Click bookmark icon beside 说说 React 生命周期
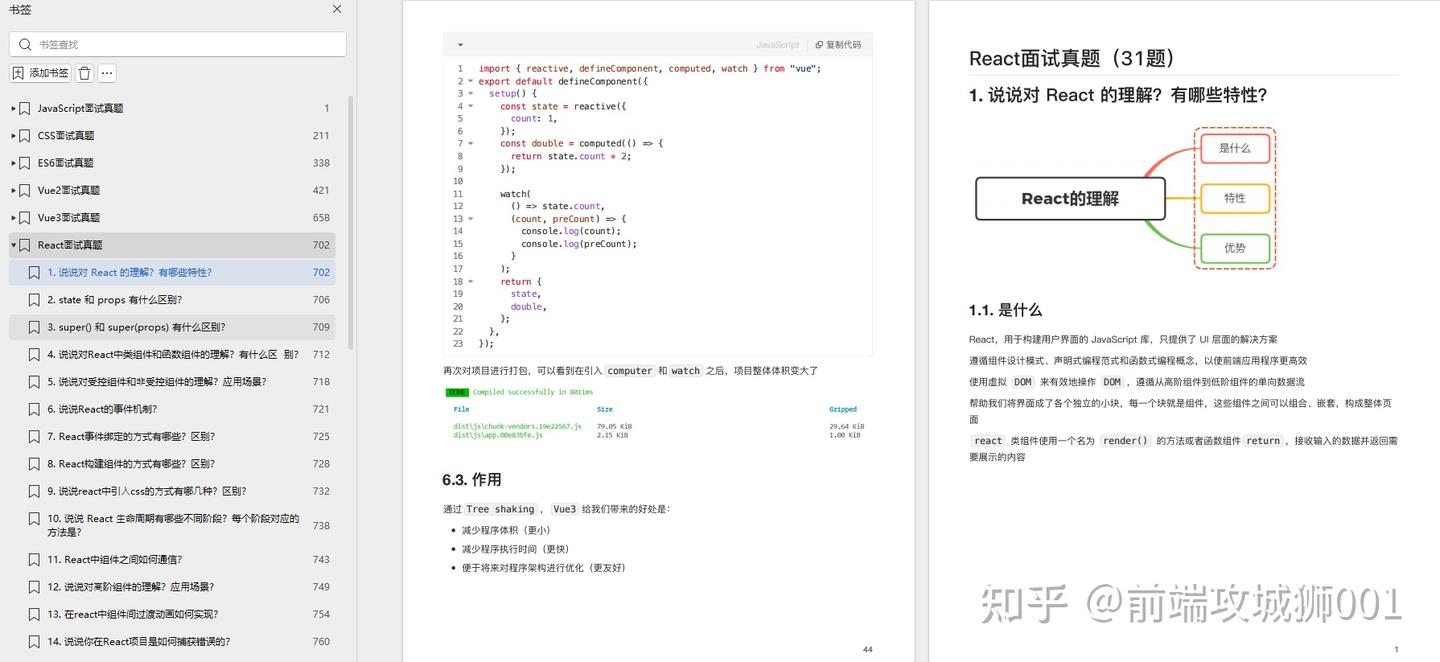 pyautogui.click(x=35, y=519)
